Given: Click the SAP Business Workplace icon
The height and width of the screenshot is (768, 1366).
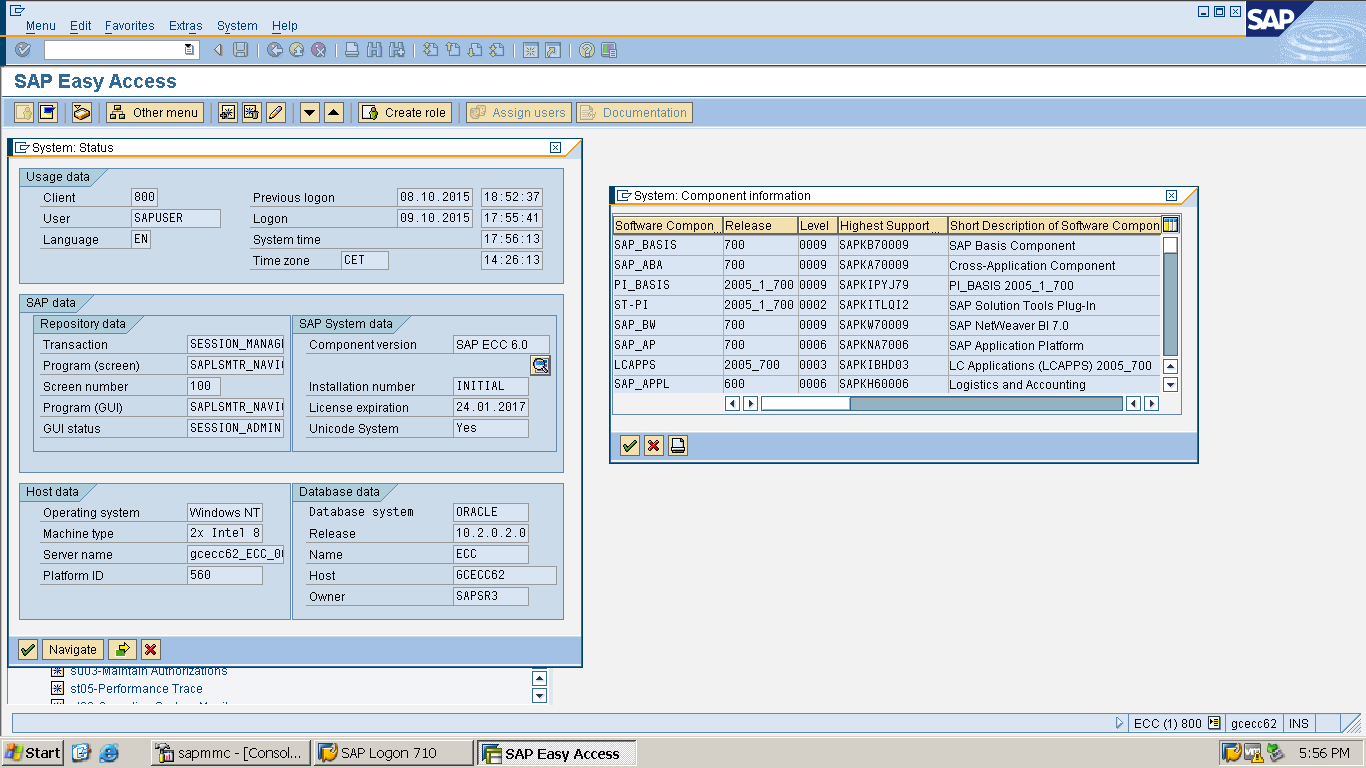Looking at the screenshot, I should (82, 113).
